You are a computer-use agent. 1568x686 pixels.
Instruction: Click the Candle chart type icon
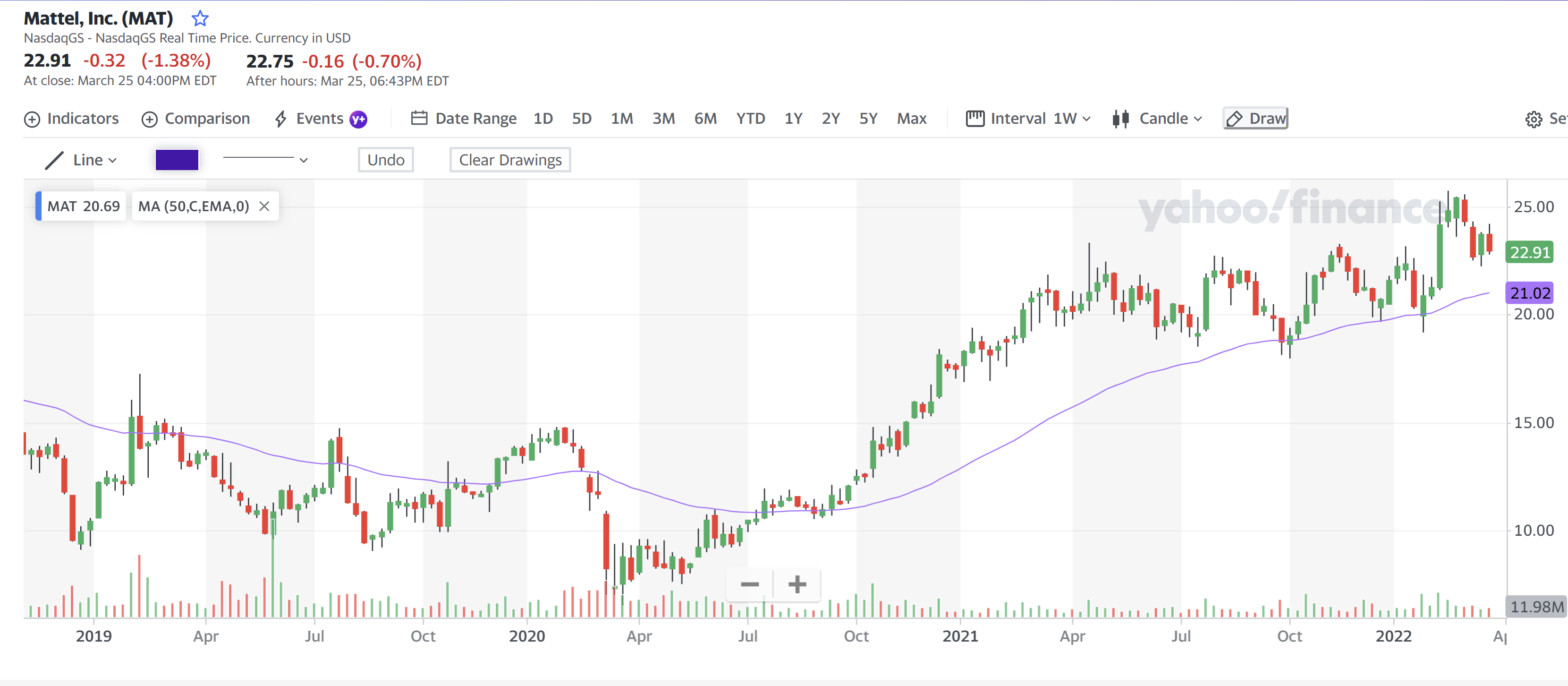click(1120, 119)
